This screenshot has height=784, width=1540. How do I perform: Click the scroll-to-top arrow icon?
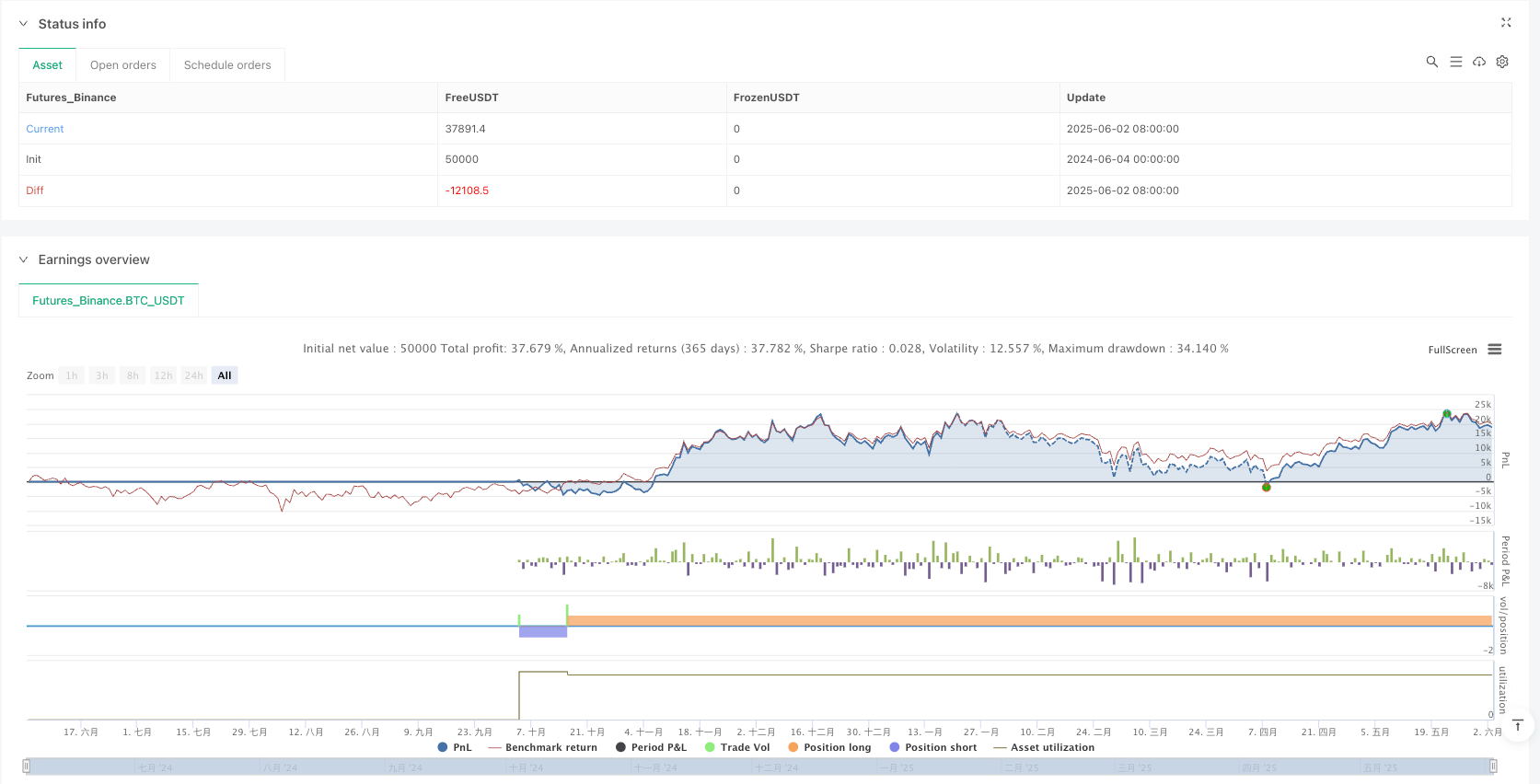pyautogui.click(x=1518, y=726)
